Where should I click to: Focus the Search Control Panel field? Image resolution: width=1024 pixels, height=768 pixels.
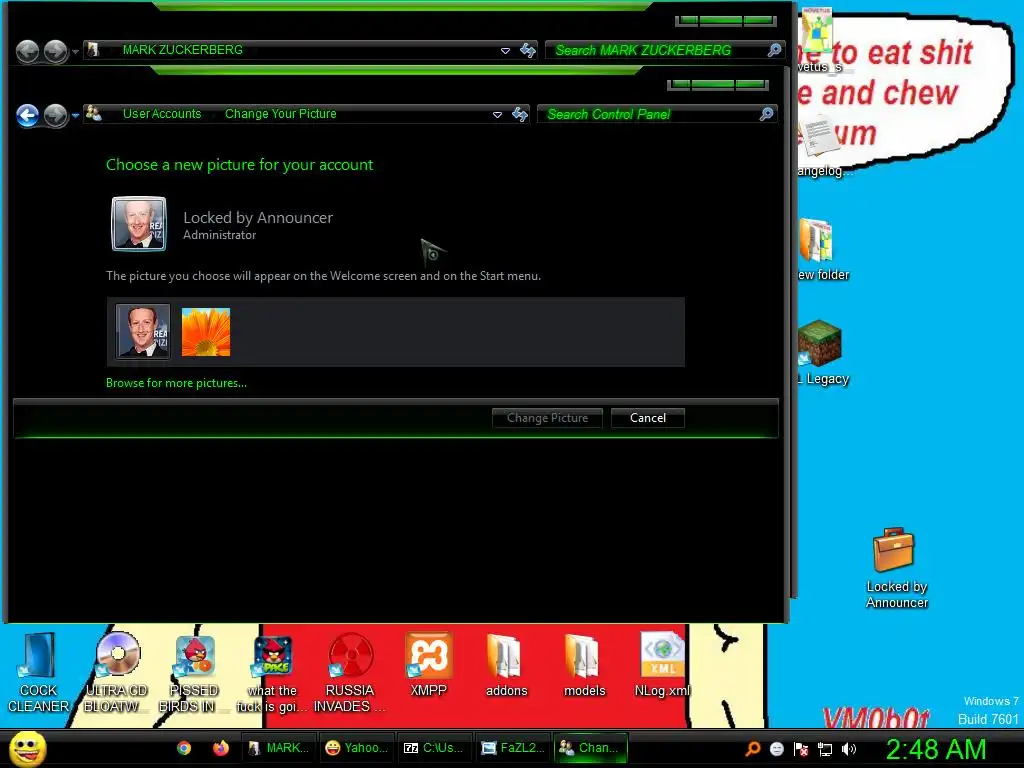tap(656, 114)
